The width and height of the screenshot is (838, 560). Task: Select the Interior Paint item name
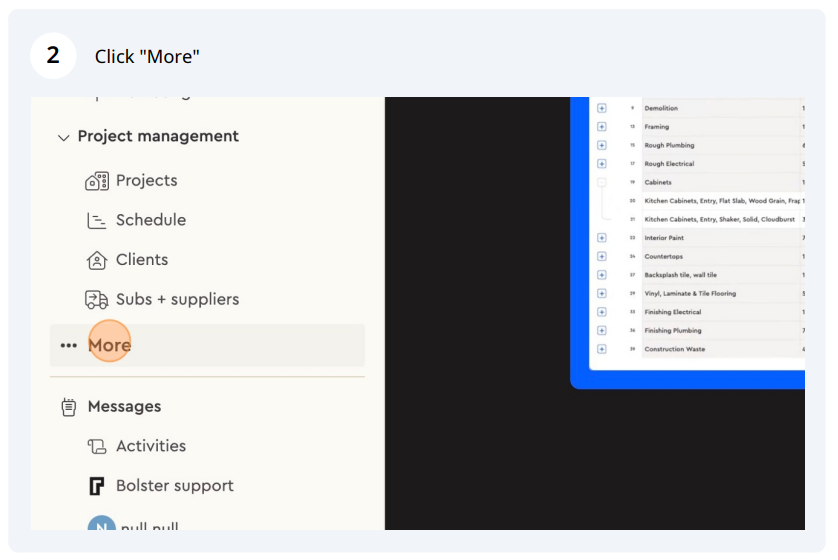coord(664,238)
